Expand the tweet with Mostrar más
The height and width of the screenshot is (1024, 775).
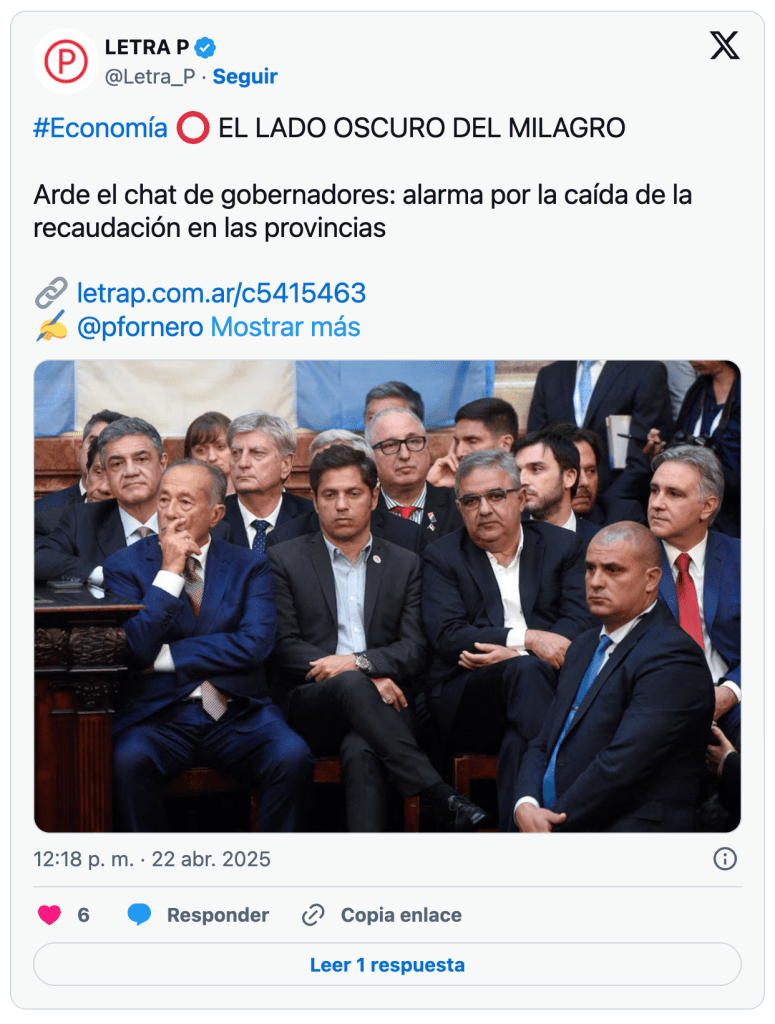pos(285,327)
